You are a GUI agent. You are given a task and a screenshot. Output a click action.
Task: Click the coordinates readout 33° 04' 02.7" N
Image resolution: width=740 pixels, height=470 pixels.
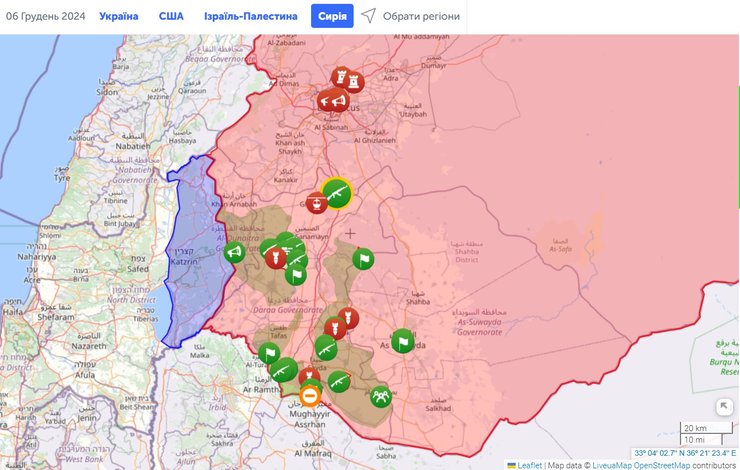[x=685, y=453]
